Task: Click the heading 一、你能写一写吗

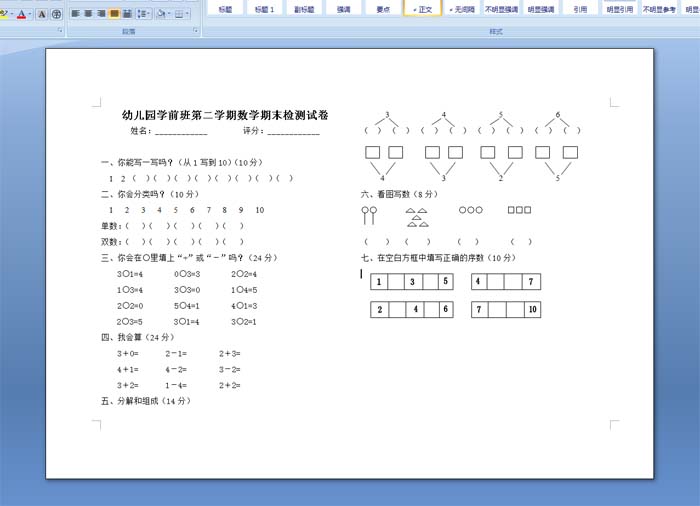Action: 183,163
